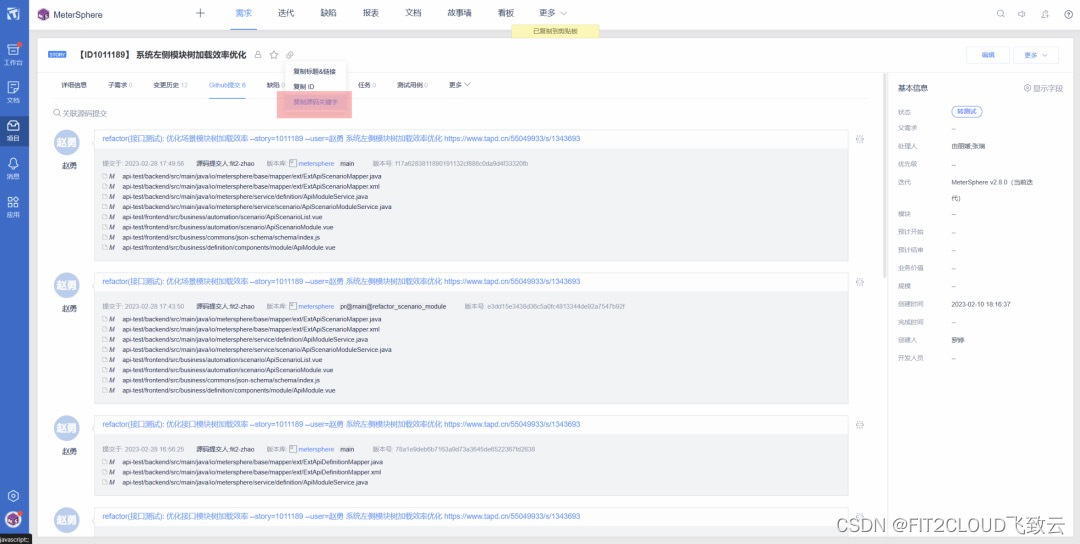Open the 消息 notifications bell icon
Viewport: 1080px width, 544px height.
(x=13, y=167)
